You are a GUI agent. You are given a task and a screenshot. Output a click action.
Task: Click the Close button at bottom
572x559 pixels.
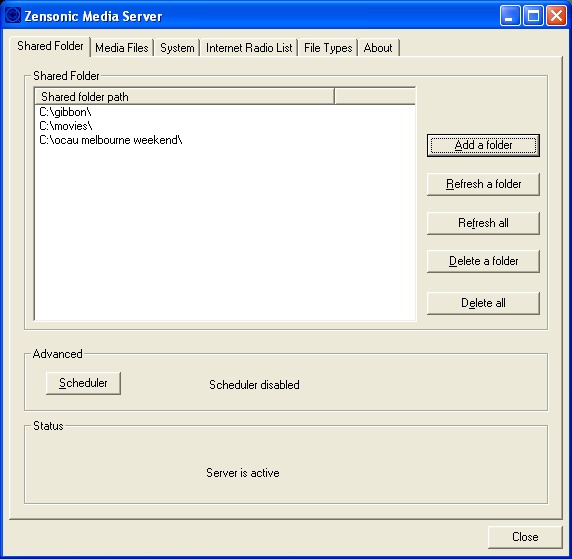[x=525, y=537]
